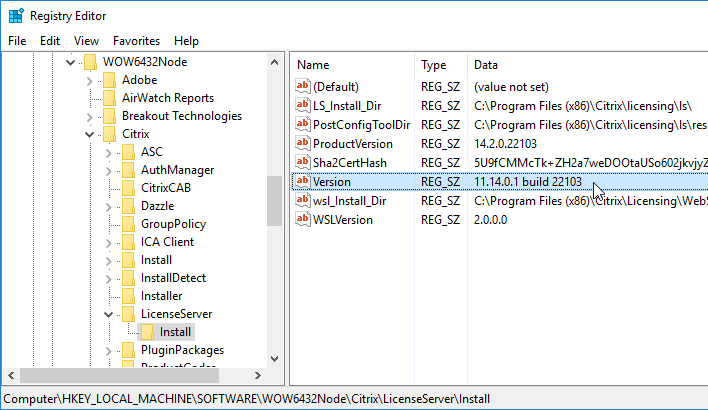The width and height of the screenshot is (708, 410).
Task: Expand the AuthManager key
Action: [108, 171]
